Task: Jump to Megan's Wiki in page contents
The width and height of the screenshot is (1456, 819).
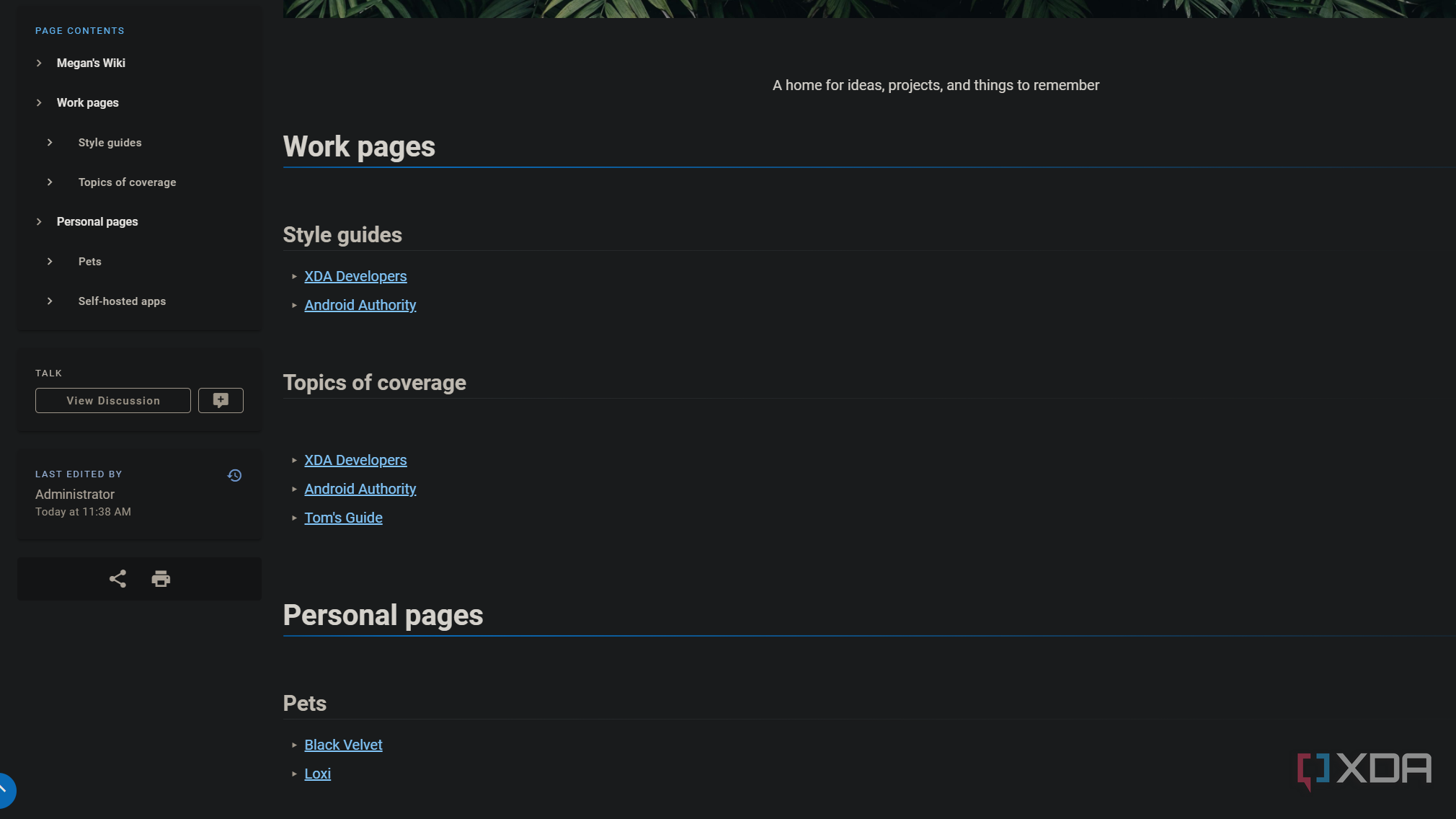Action: pos(91,63)
